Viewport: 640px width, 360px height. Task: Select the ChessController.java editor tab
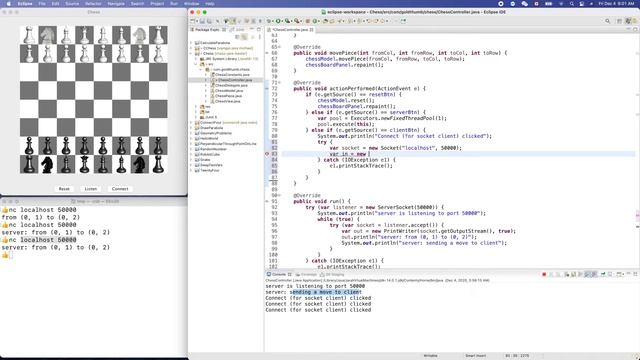(x=290, y=30)
